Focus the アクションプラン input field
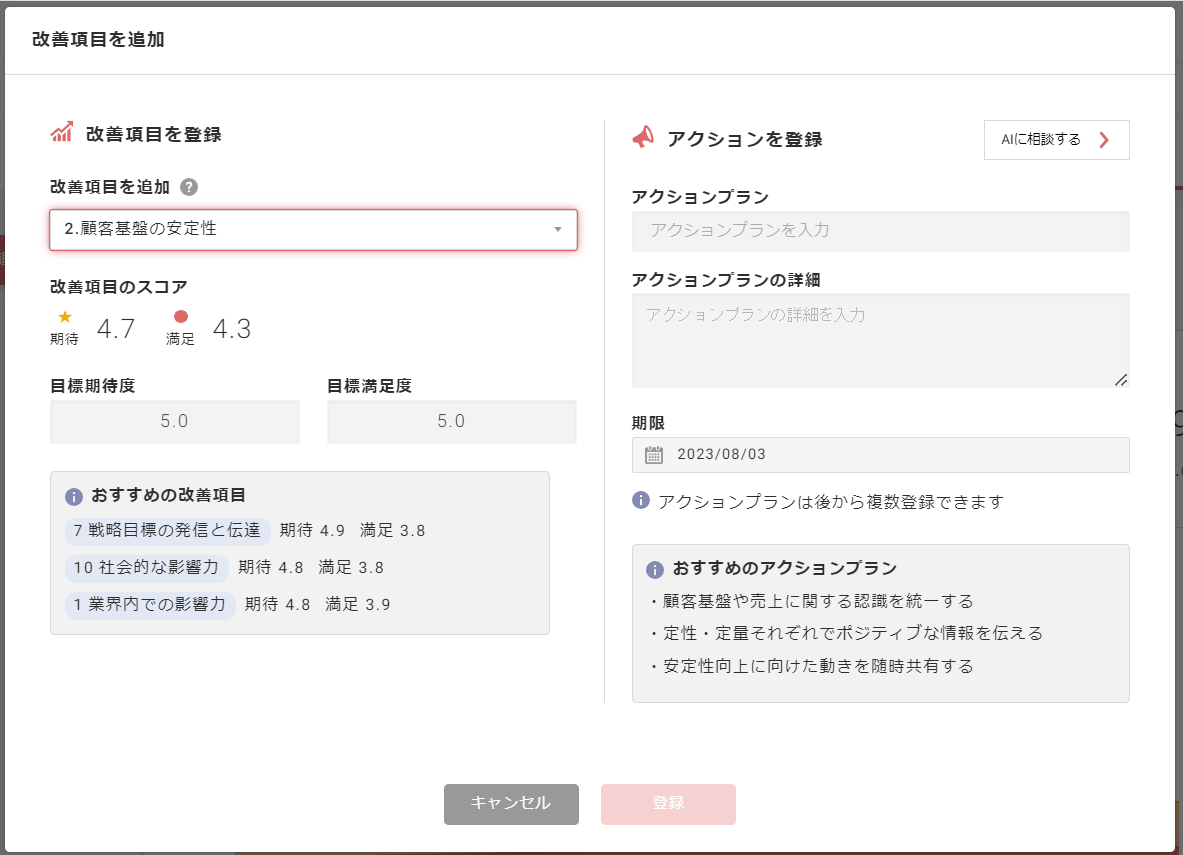Viewport: 1183px width, 855px height. tap(880, 231)
